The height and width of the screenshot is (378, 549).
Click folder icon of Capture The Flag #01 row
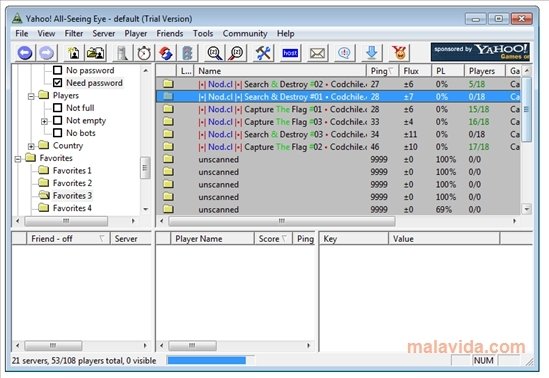click(x=168, y=109)
